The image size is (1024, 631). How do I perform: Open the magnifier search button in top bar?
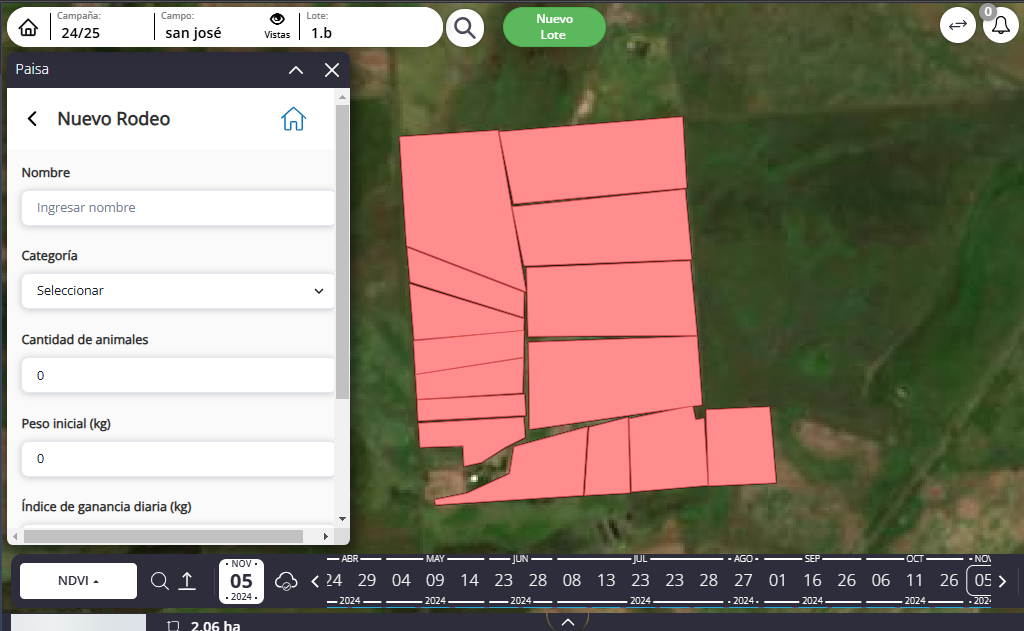tap(465, 28)
